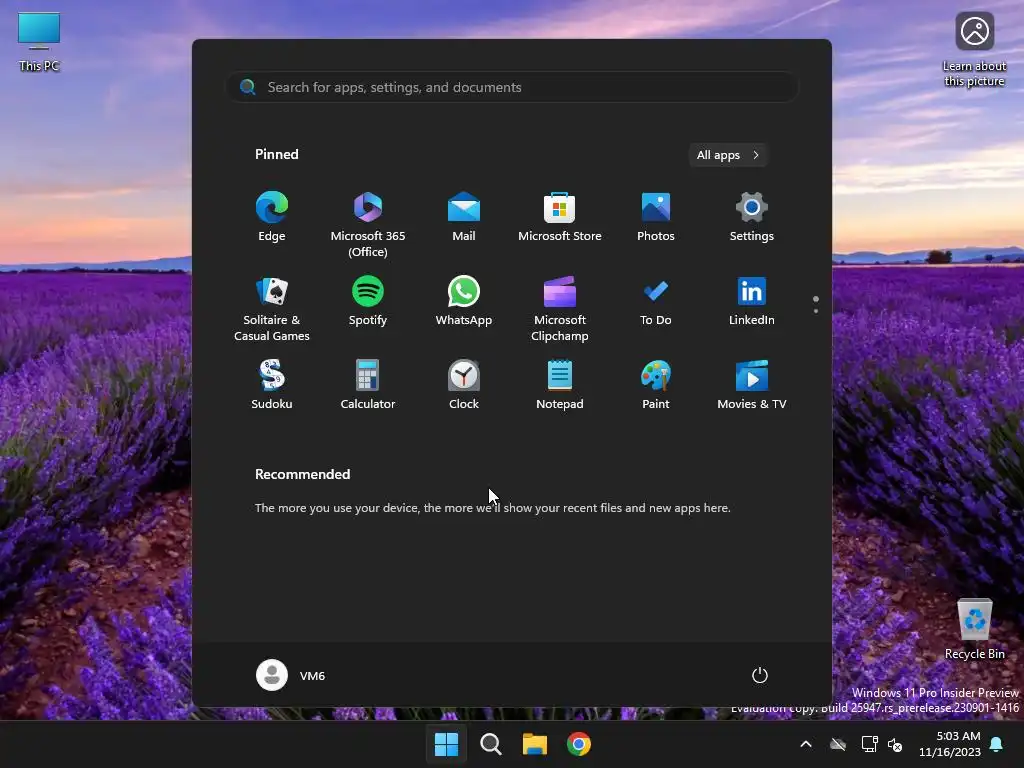The height and width of the screenshot is (768, 1024).
Task: Click the muted volume tray icon
Action: (x=895, y=744)
